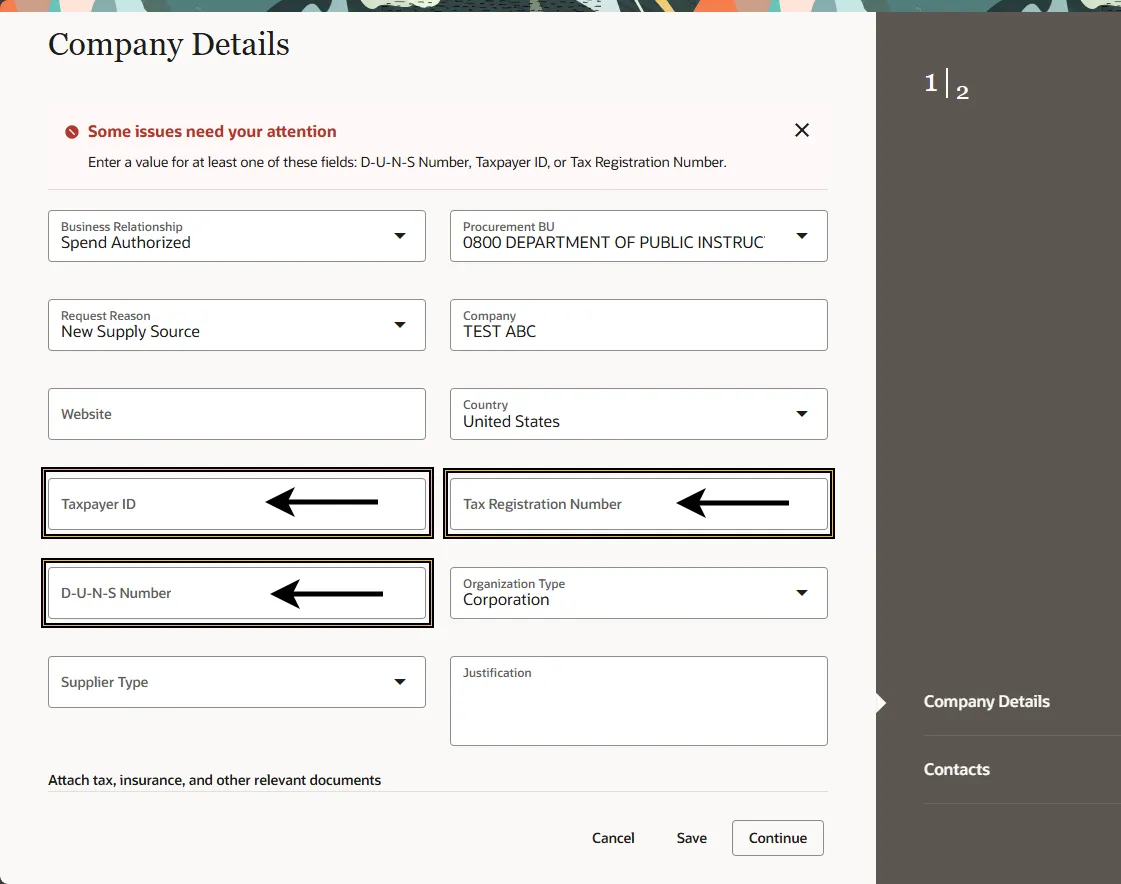1121x884 pixels.
Task: Select the Tax Registration Number field
Action: [x=560, y=504]
